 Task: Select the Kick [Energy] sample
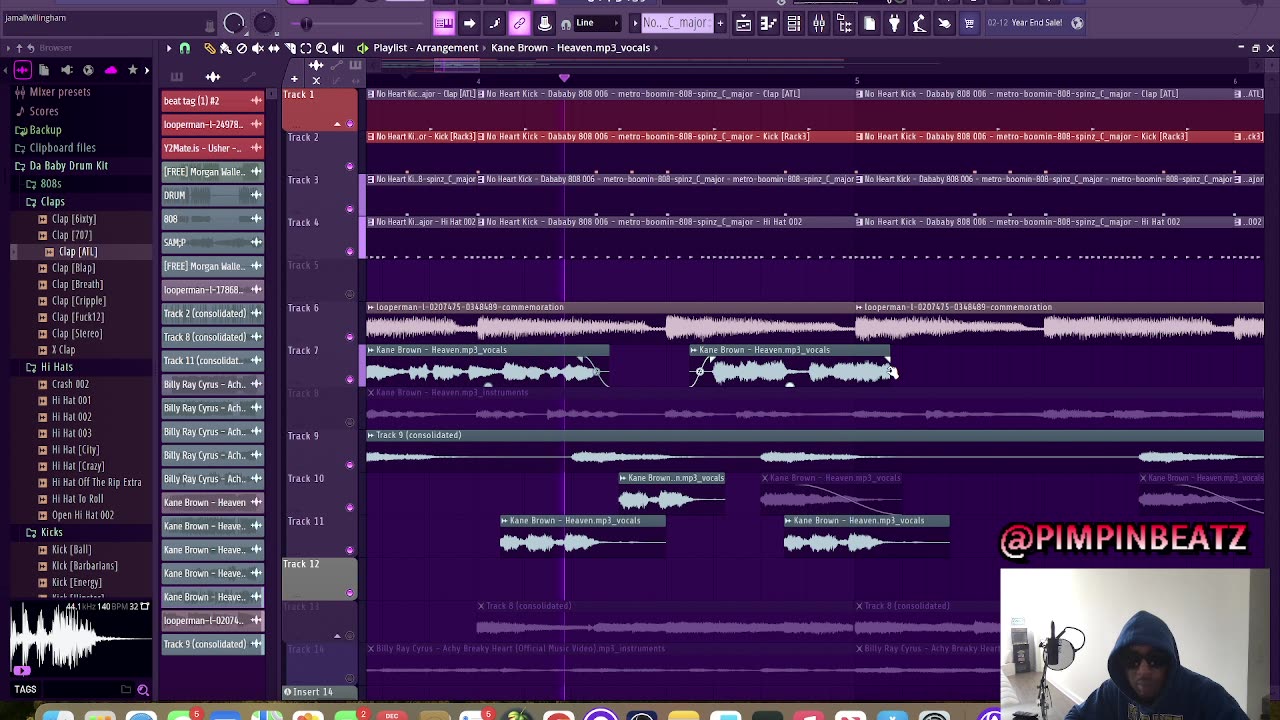coord(70,582)
